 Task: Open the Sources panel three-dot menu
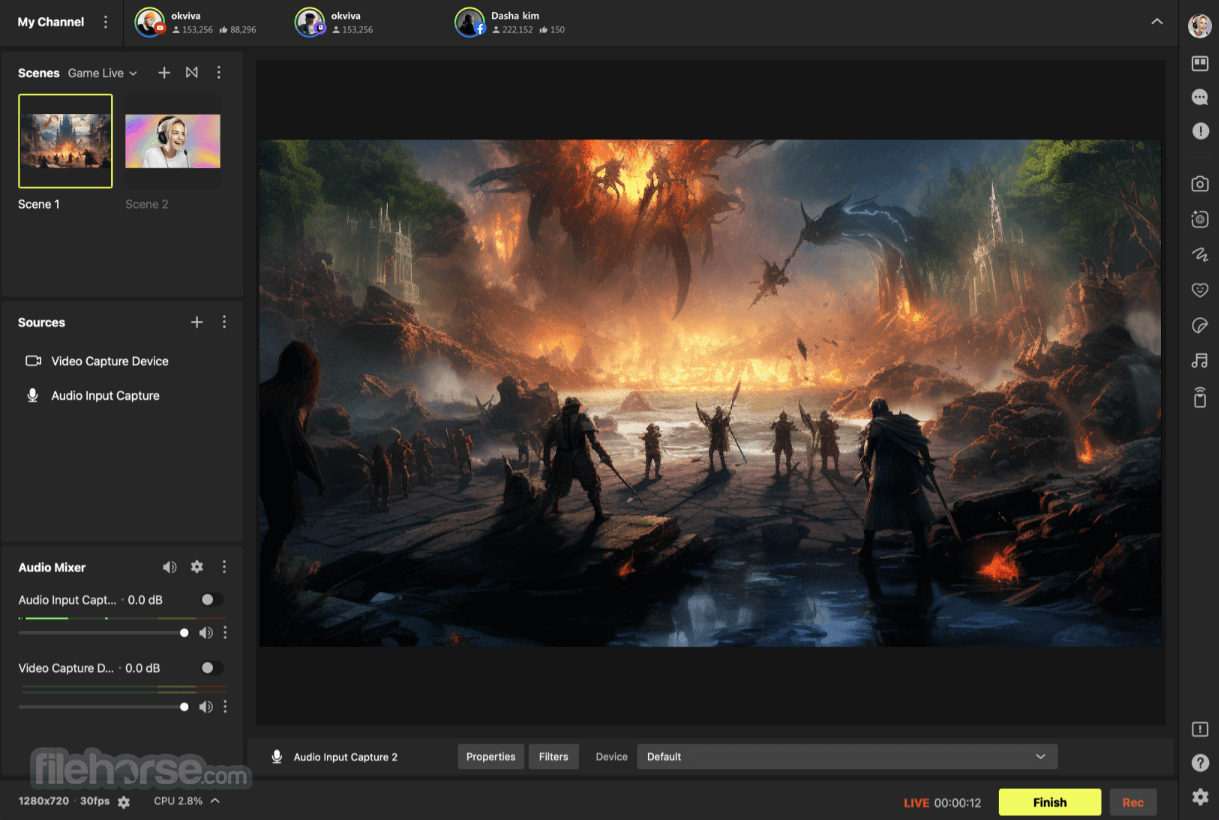(x=224, y=322)
